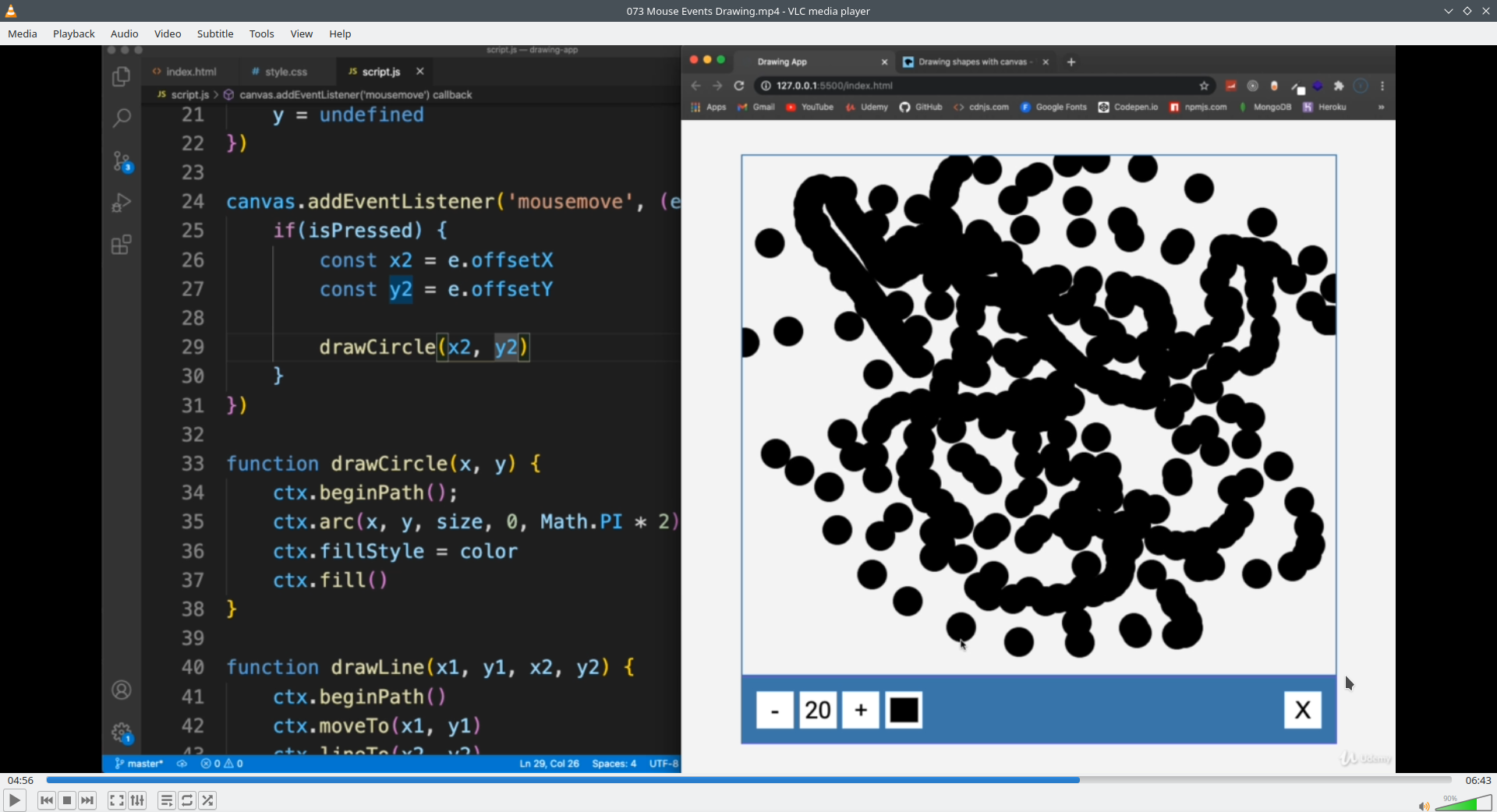
Task: Click the VS Code Accounts icon
Action: pyautogui.click(x=122, y=690)
